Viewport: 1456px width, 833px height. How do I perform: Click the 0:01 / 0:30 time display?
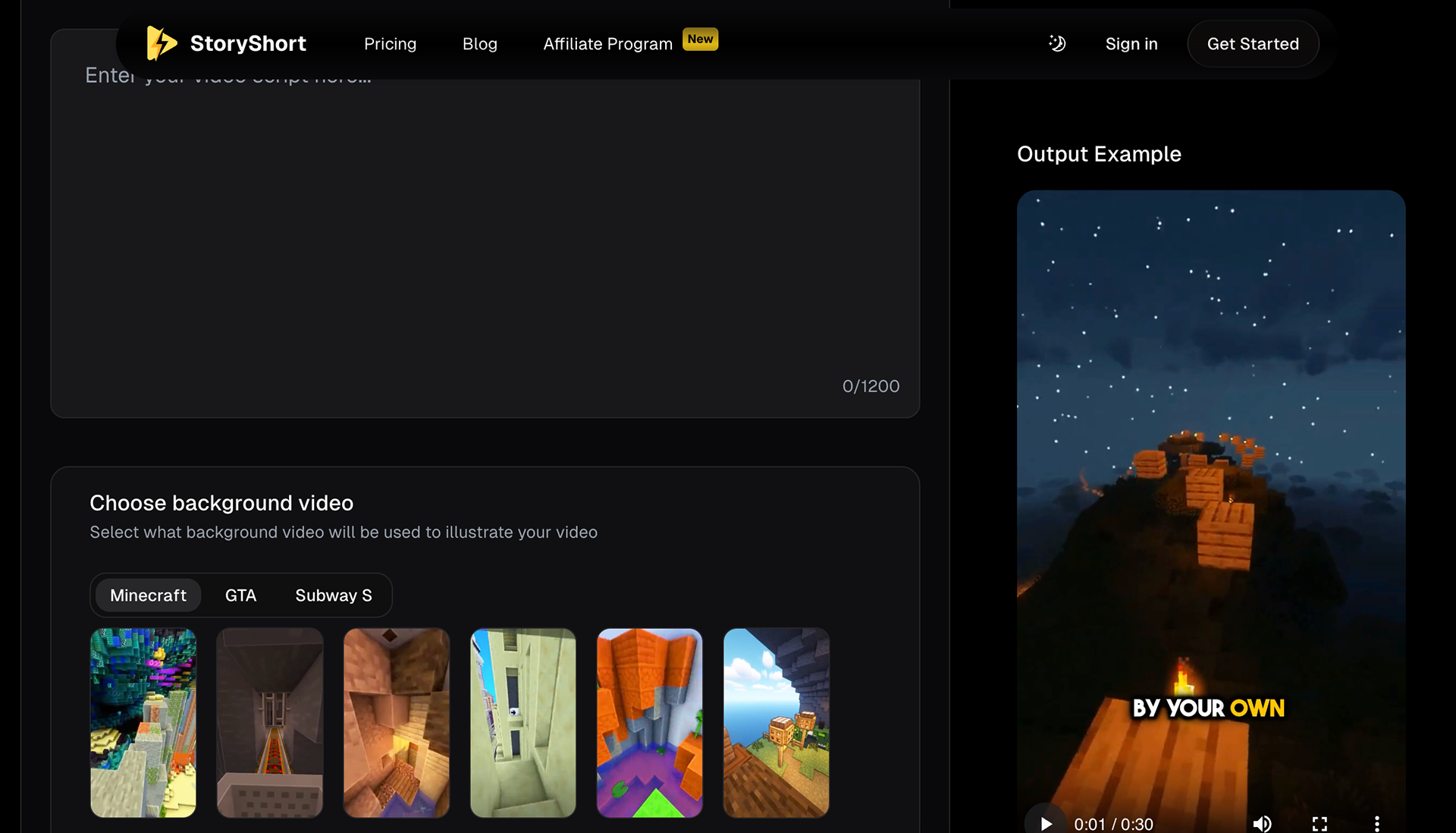pyautogui.click(x=1113, y=824)
